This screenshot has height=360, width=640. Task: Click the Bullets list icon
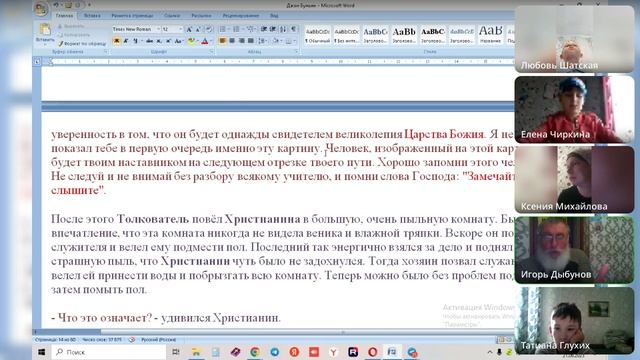tap(222, 29)
